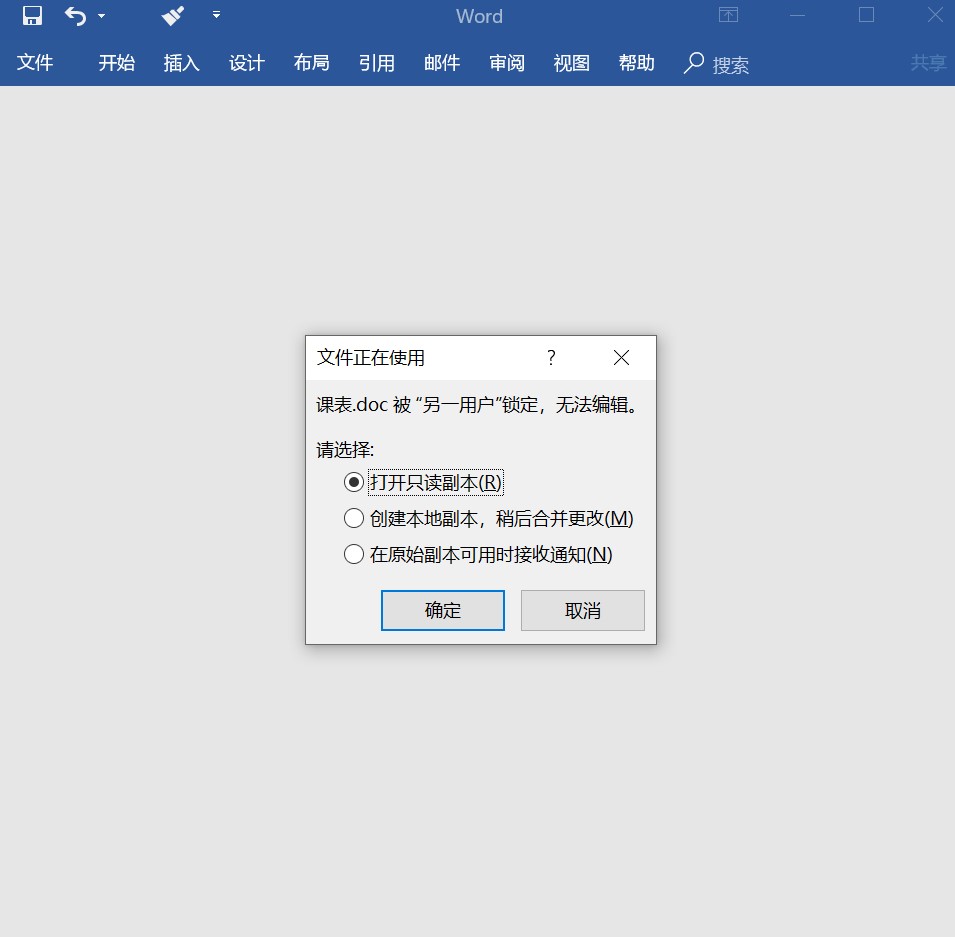The width and height of the screenshot is (955, 937).
Task: Click the dialog help question mark
Action: (551, 357)
